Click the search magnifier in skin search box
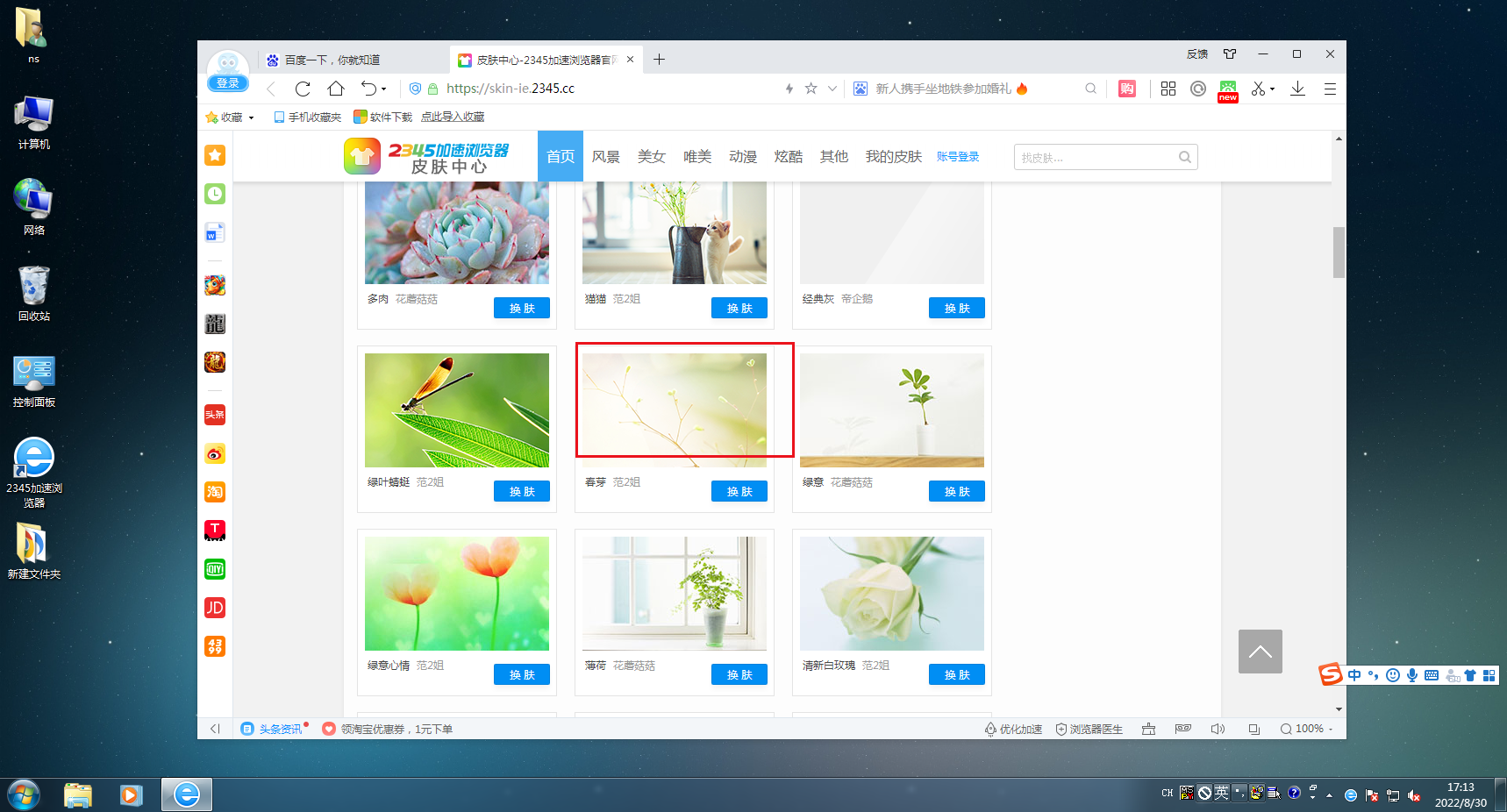The width and height of the screenshot is (1507, 812). click(x=1184, y=157)
